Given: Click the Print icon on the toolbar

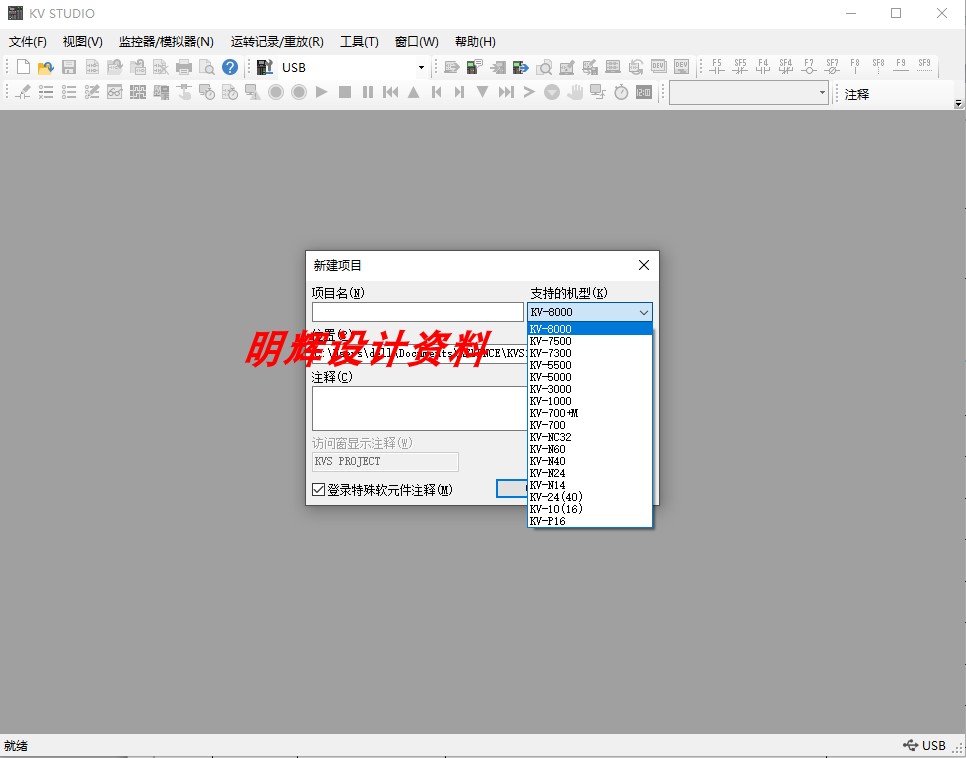Looking at the screenshot, I should point(183,67).
